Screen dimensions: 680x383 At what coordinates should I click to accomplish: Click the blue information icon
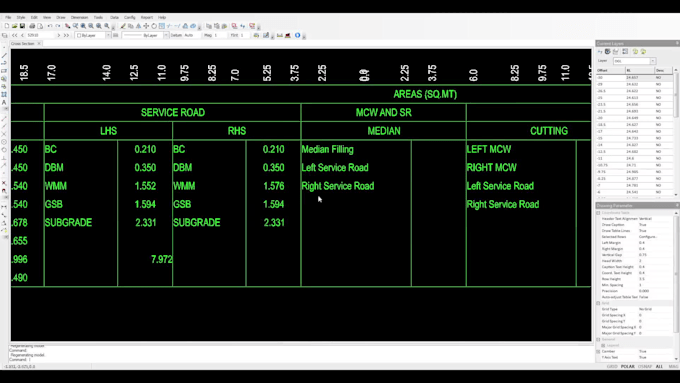(298, 35)
